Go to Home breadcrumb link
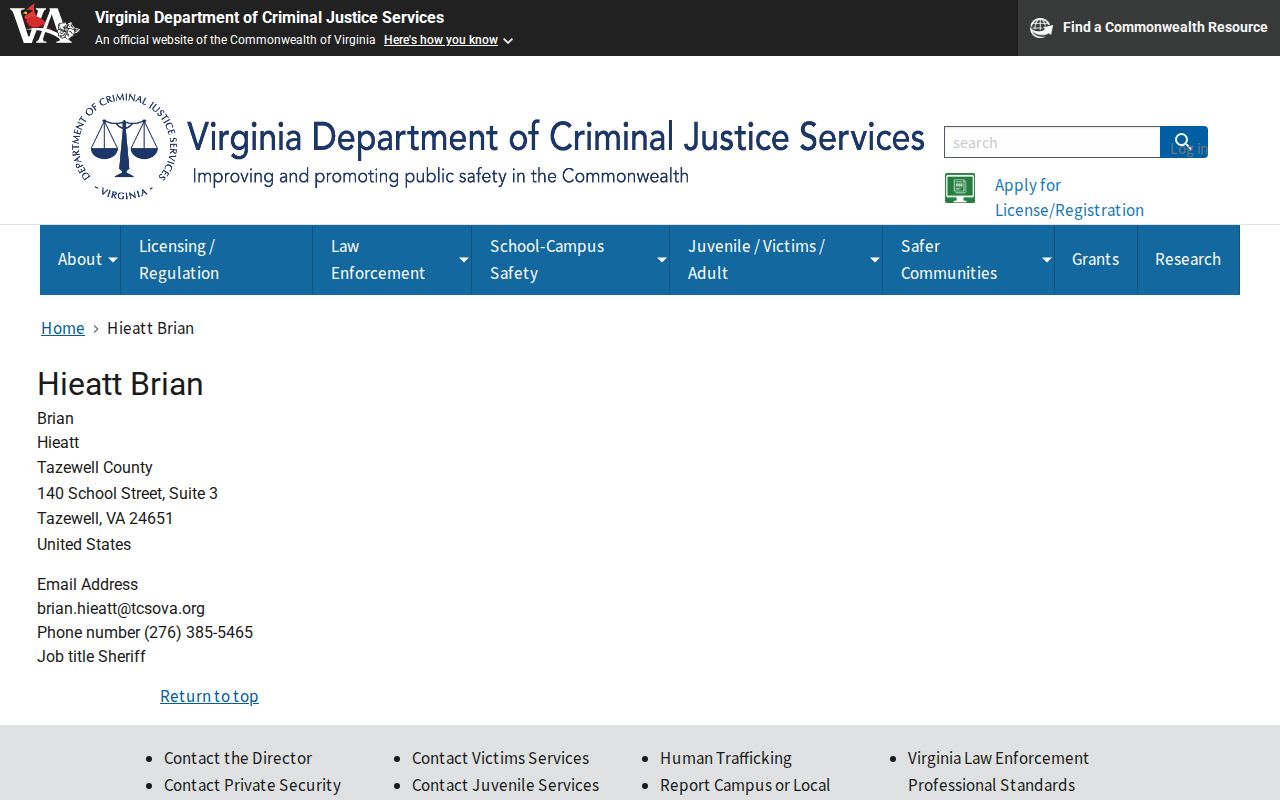The width and height of the screenshot is (1280, 800). [x=63, y=328]
